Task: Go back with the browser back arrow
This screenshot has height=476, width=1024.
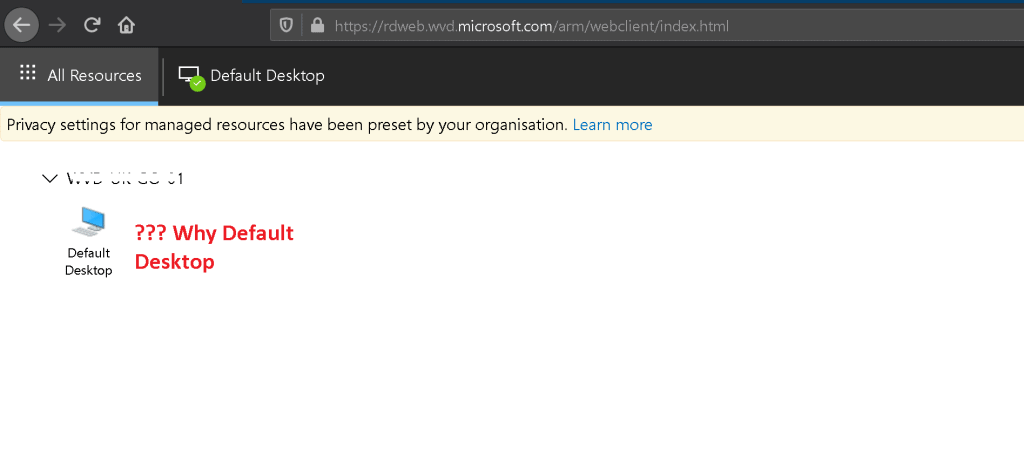Action: [x=22, y=25]
